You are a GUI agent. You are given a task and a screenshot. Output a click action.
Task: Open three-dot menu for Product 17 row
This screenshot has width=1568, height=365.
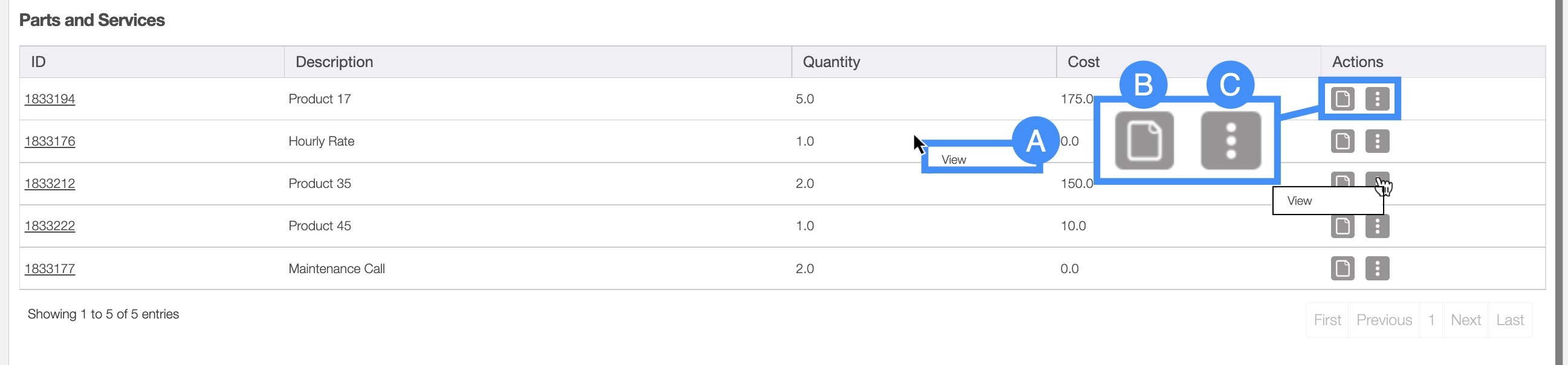[1377, 99]
